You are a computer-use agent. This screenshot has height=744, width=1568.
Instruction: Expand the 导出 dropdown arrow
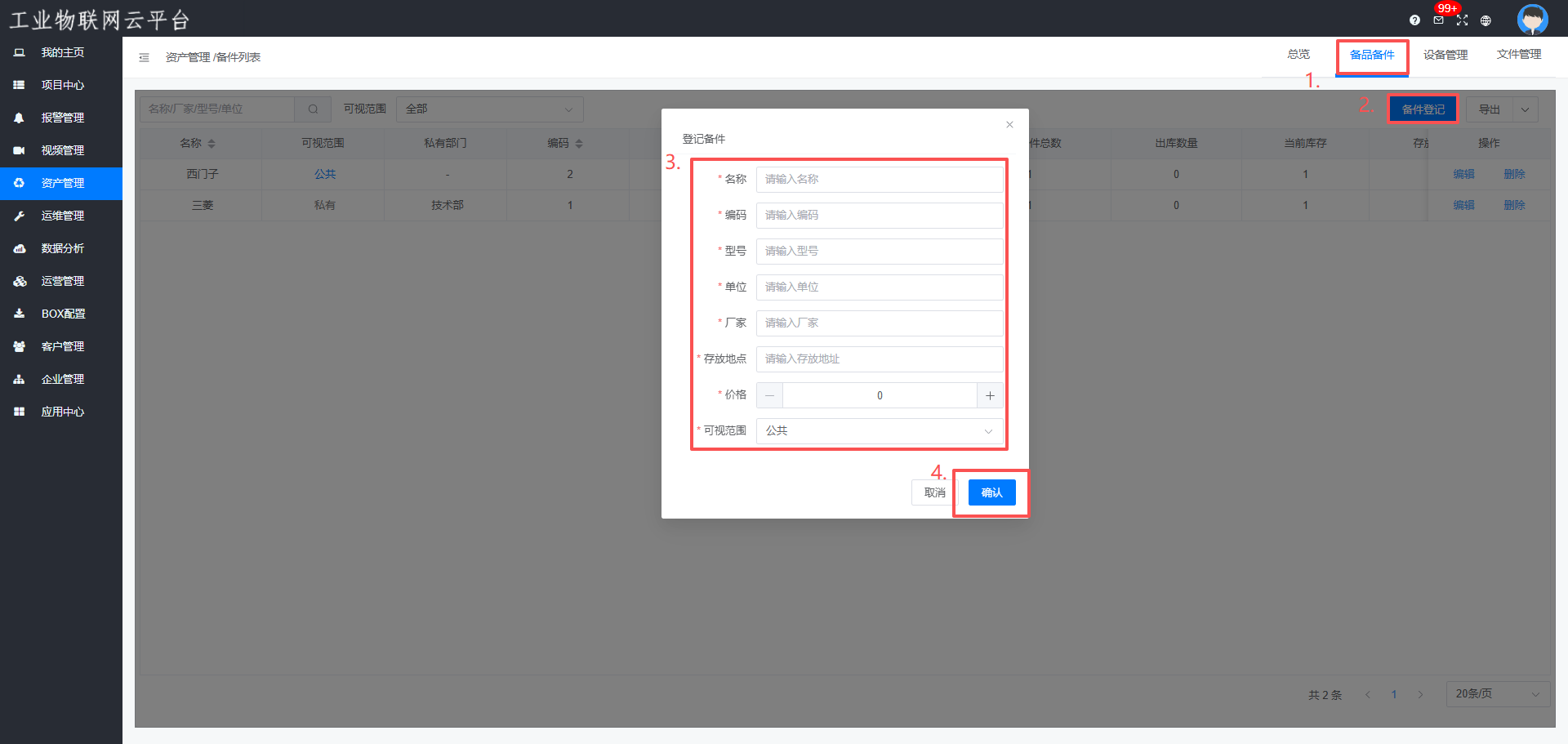[x=1525, y=109]
